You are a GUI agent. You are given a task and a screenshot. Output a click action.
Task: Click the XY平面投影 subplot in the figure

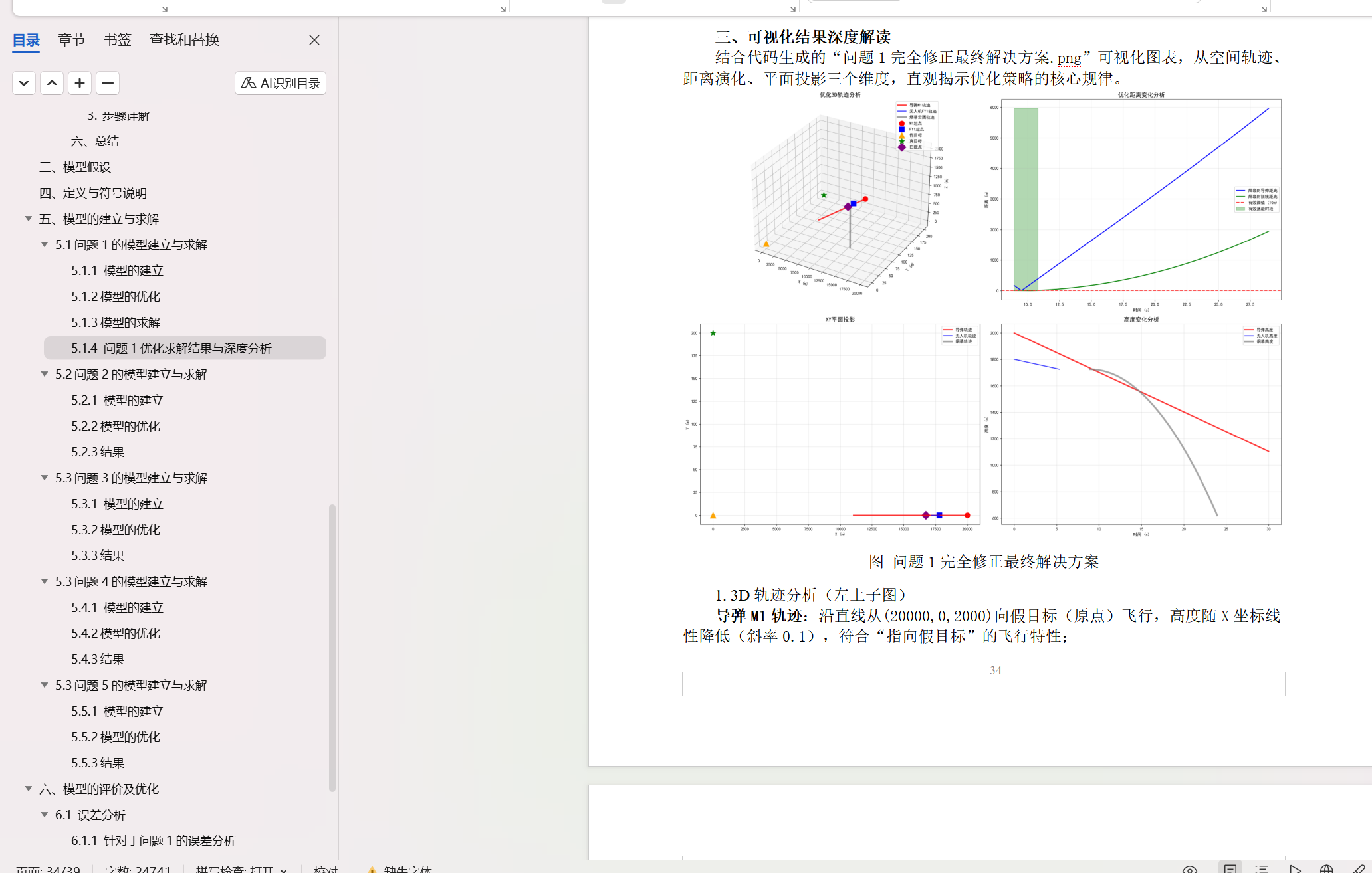pos(834,426)
